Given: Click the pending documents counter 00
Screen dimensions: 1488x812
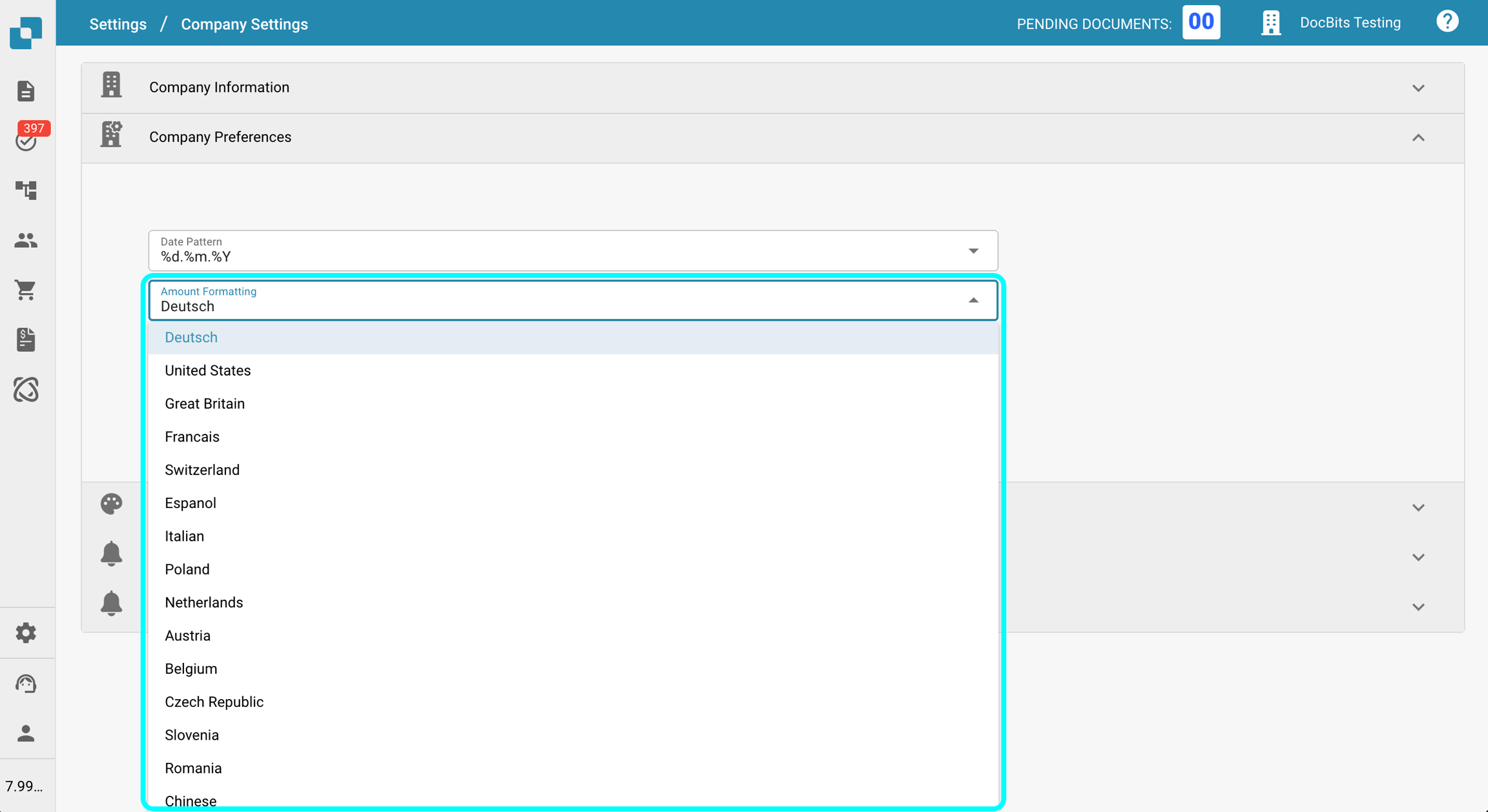Looking at the screenshot, I should click(1201, 23).
